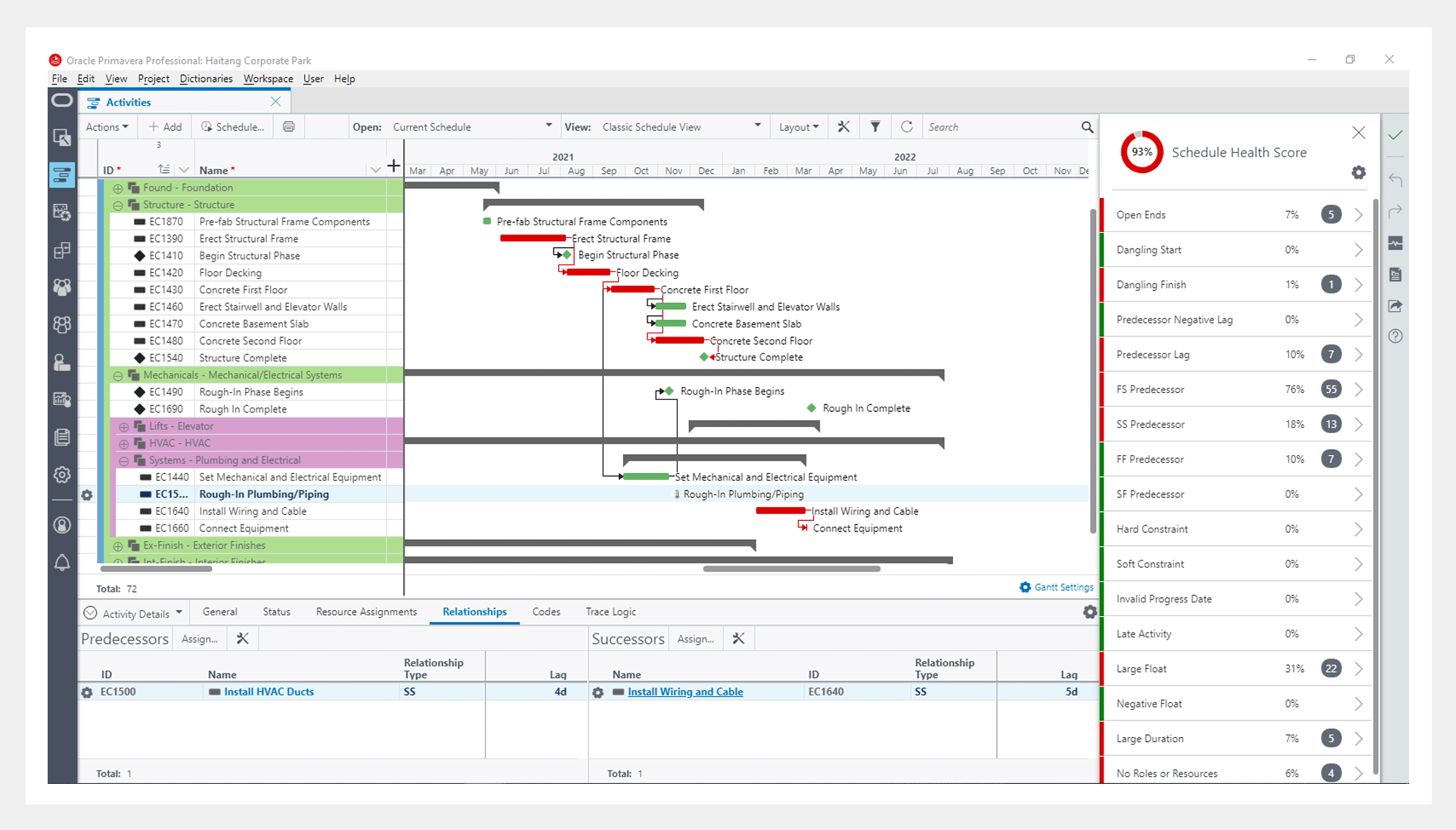This screenshot has height=830, width=1456.
Task: Open the Schedule Health Score settings gear
Action: pyautogui.click(x=1358, y=172)
